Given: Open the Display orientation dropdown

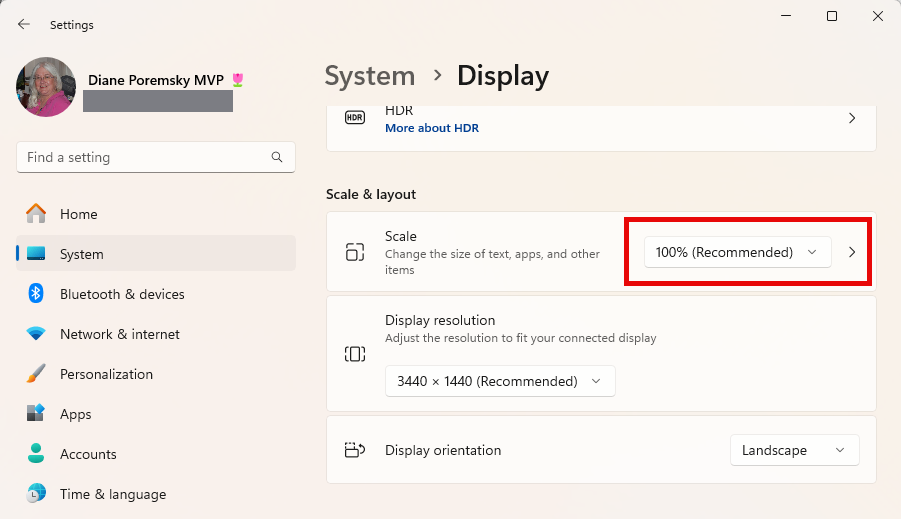Looking at the screenshot, I should coord(794,450).
